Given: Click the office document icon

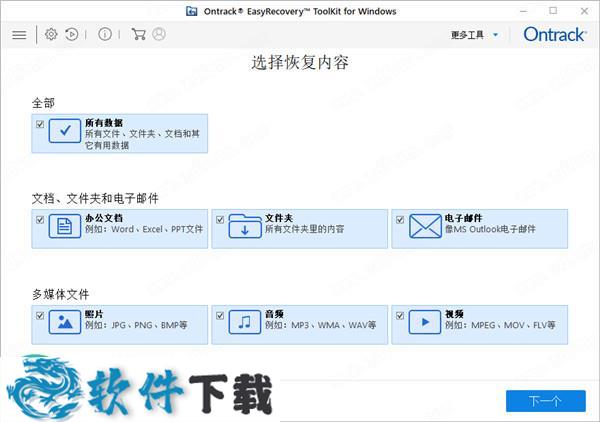Looking at the screenshot, I should [x=65, y=226].
